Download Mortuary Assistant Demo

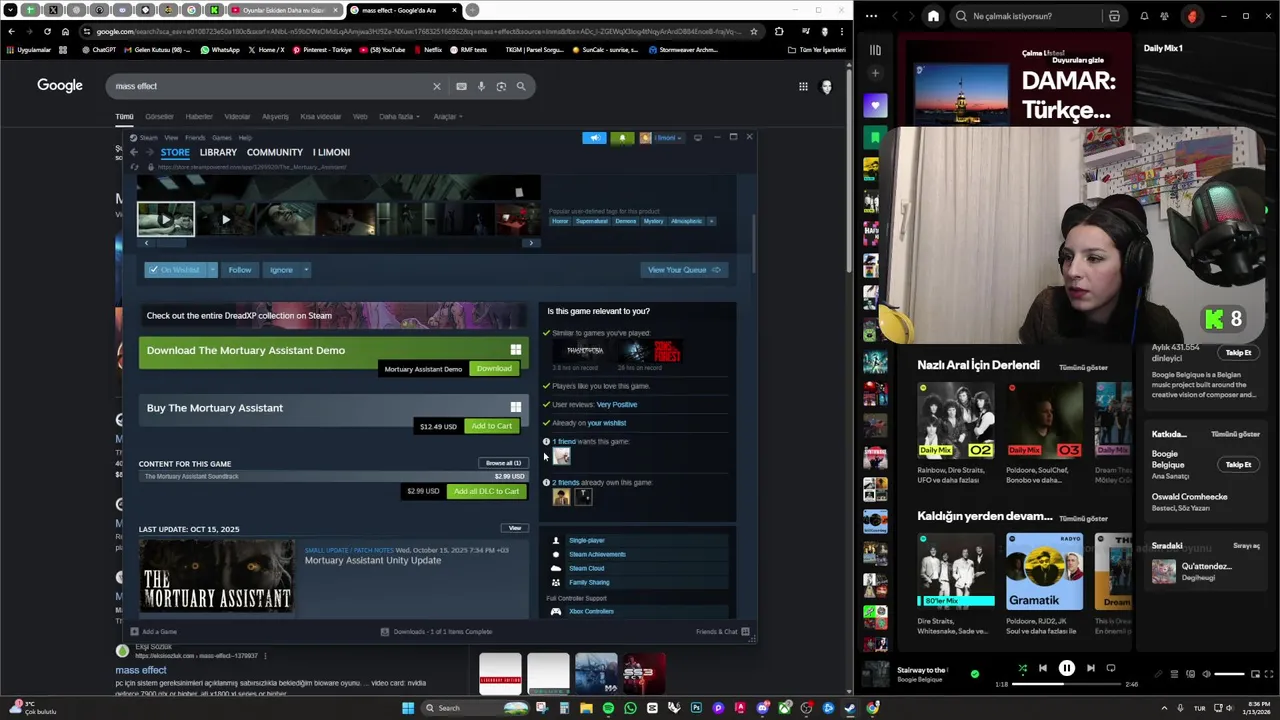(494, 369)
